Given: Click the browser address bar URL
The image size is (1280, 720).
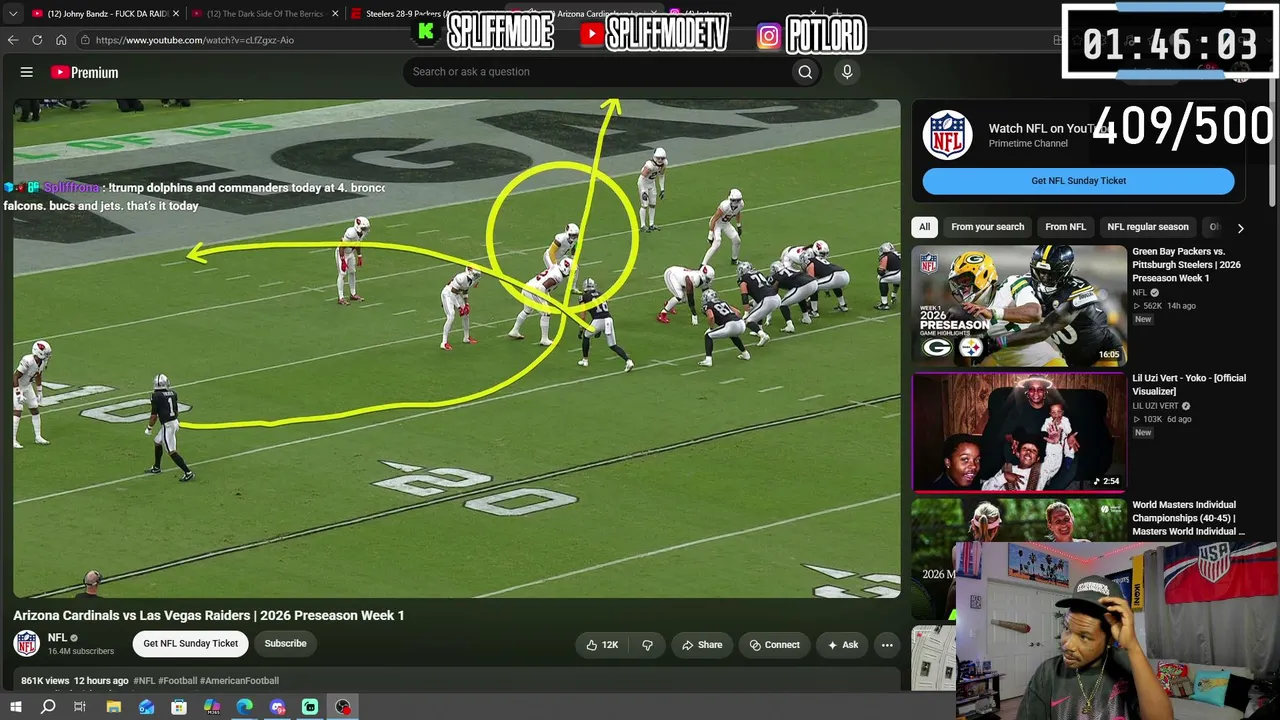Looking at the screenshot, I should point(195,40).
